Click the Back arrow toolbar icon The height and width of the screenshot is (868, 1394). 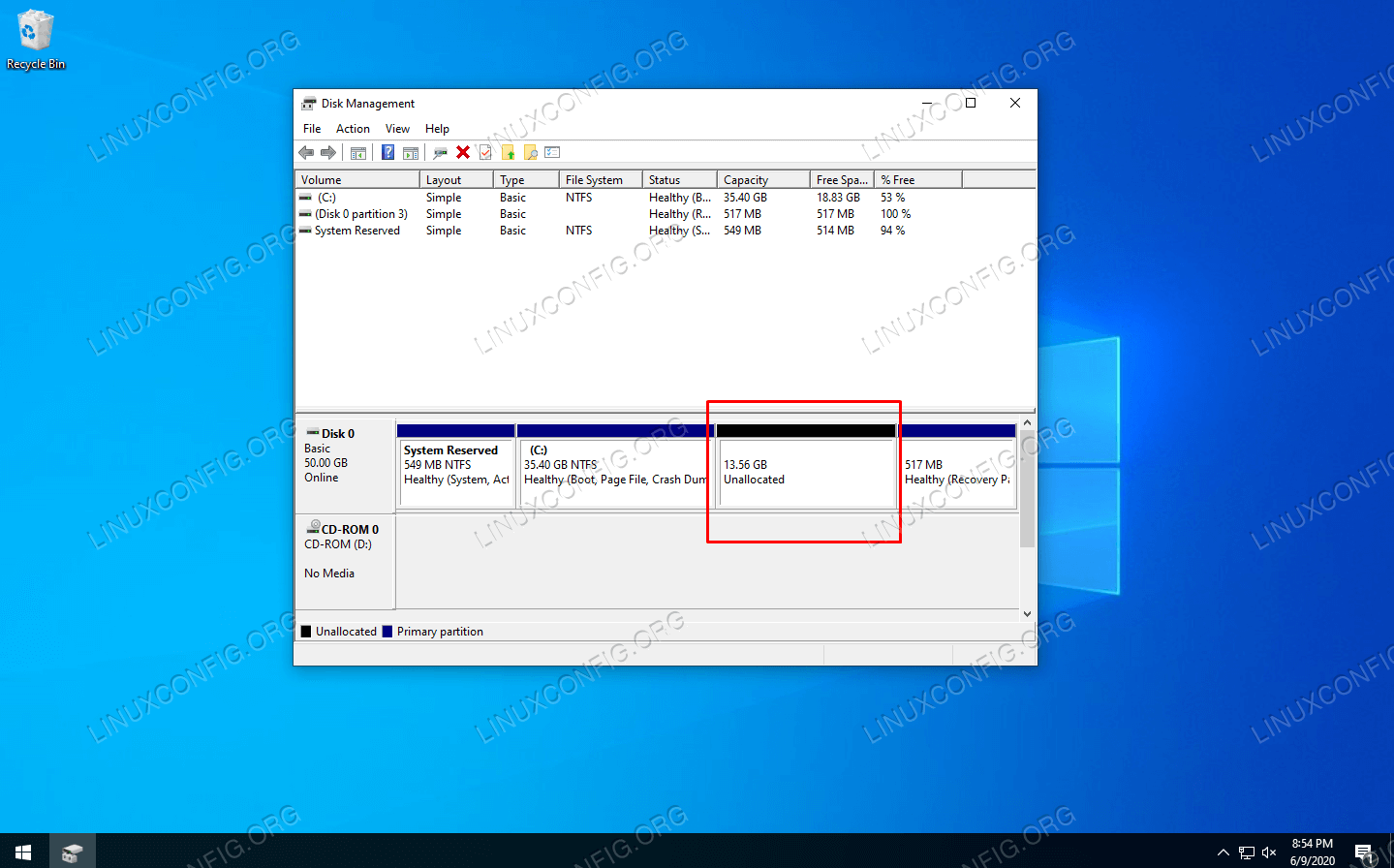[306, 152]
